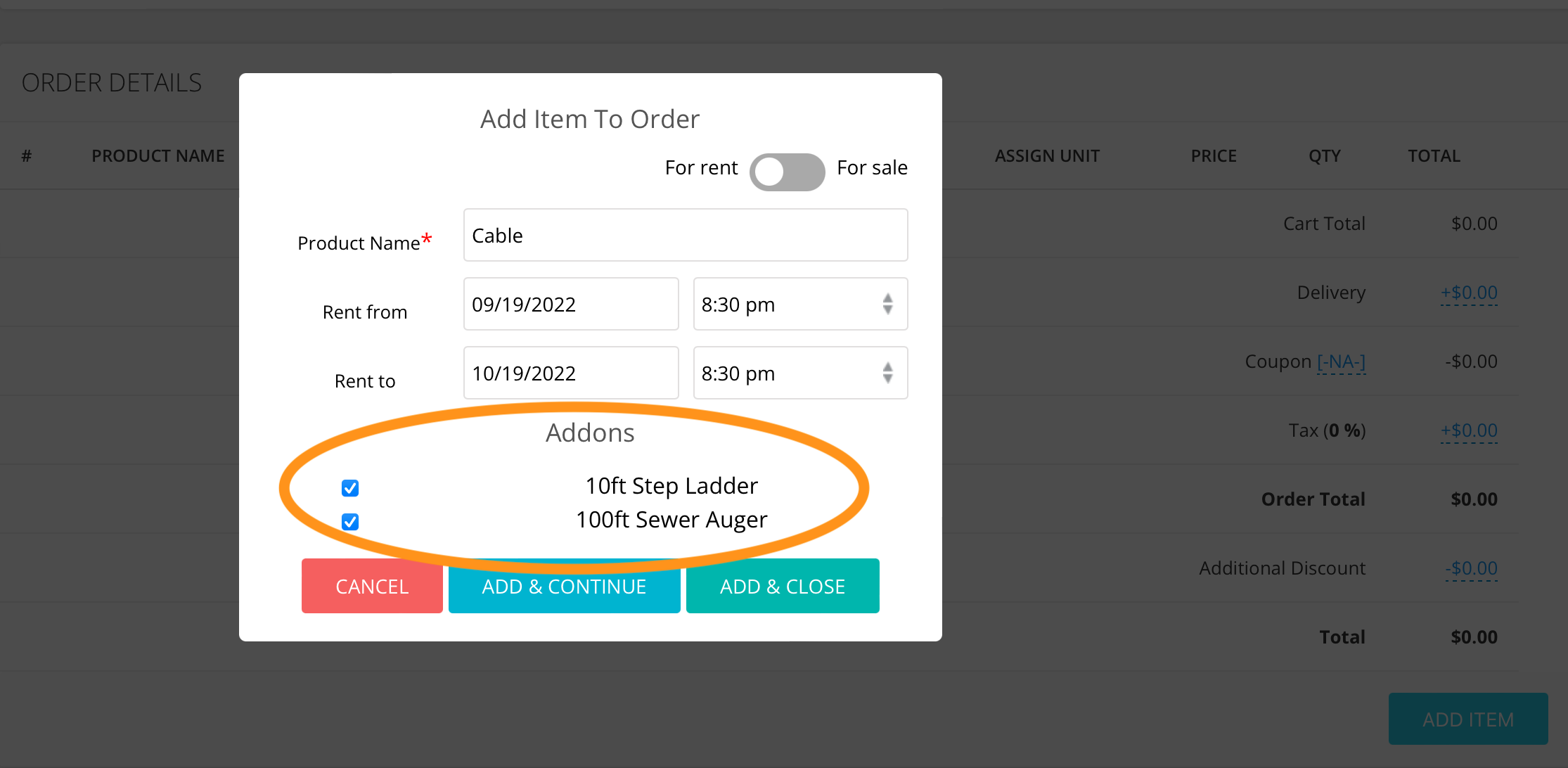Click the ASSIGN UNIT column header
The height and width of the screenshot is (768, 1568).
tap(1047, 155)
